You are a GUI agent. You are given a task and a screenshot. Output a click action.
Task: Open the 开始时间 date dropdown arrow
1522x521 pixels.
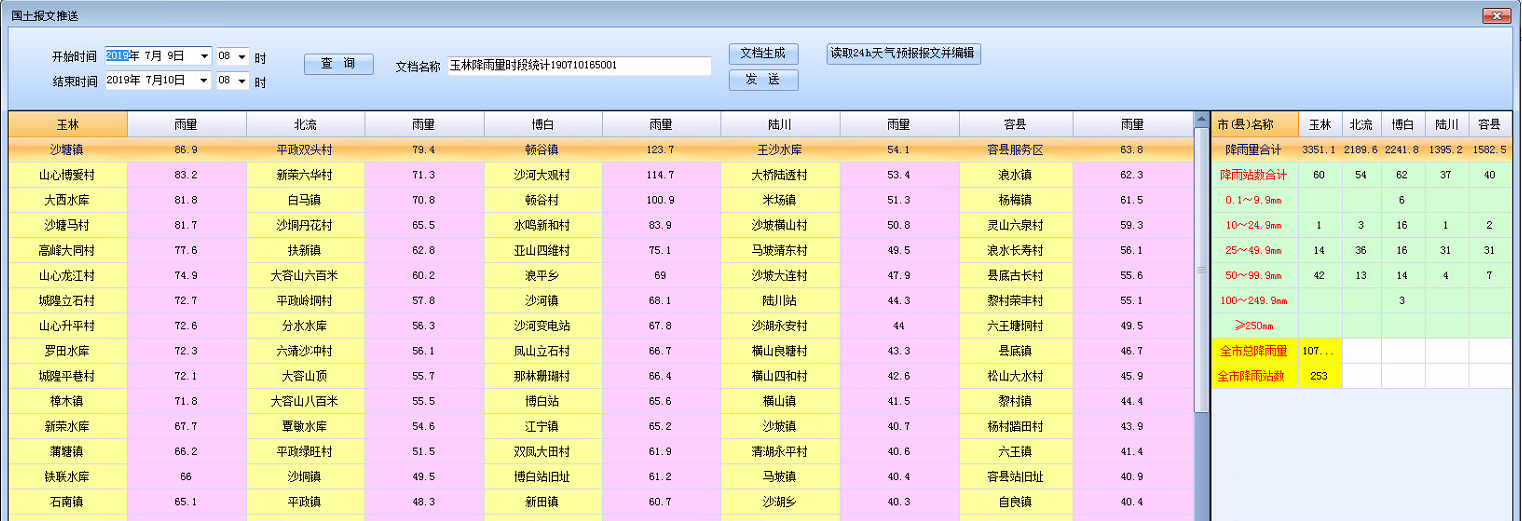click(x=204, y=56)
